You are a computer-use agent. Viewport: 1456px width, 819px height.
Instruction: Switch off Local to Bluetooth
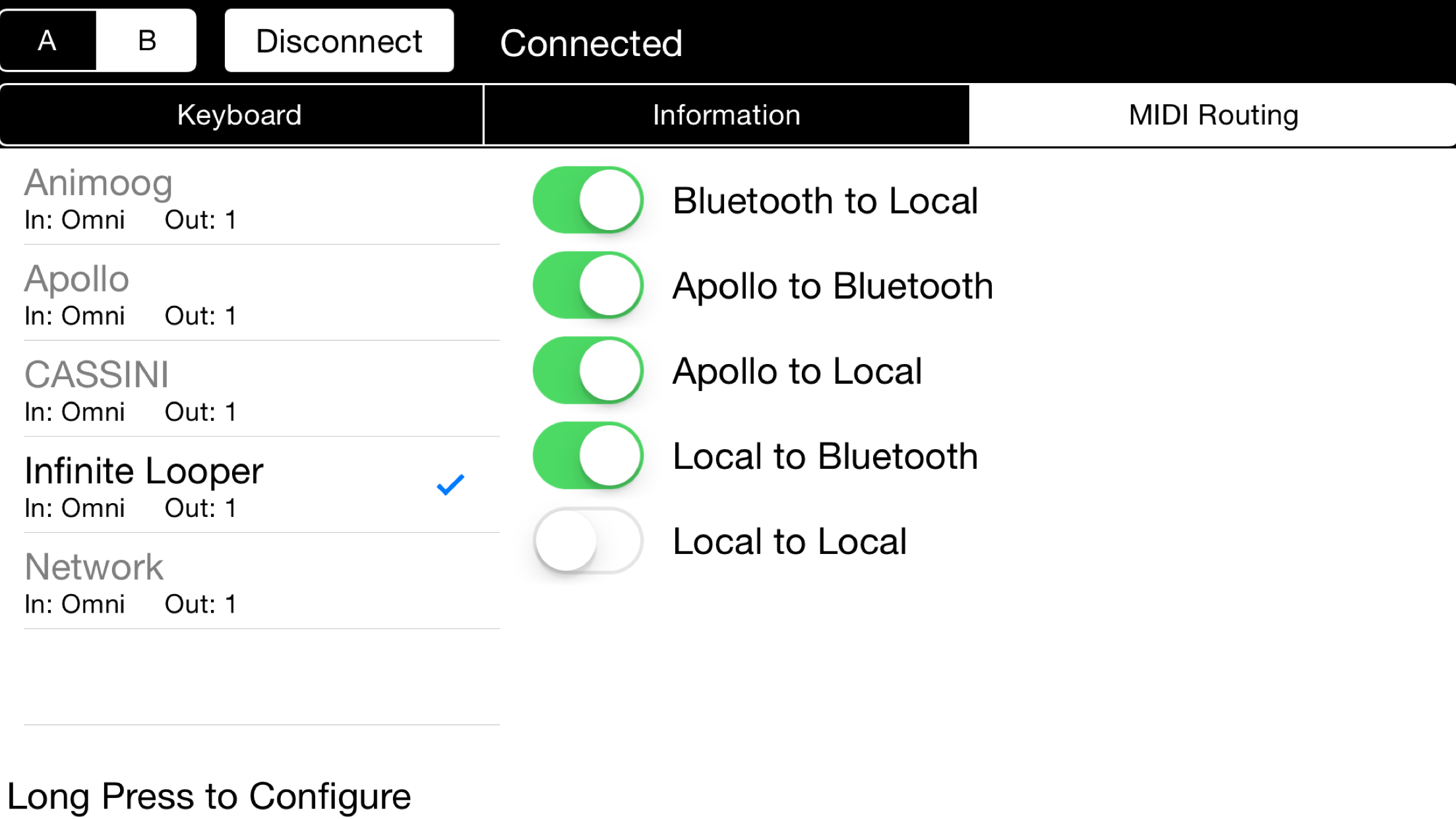click(588, 455)
